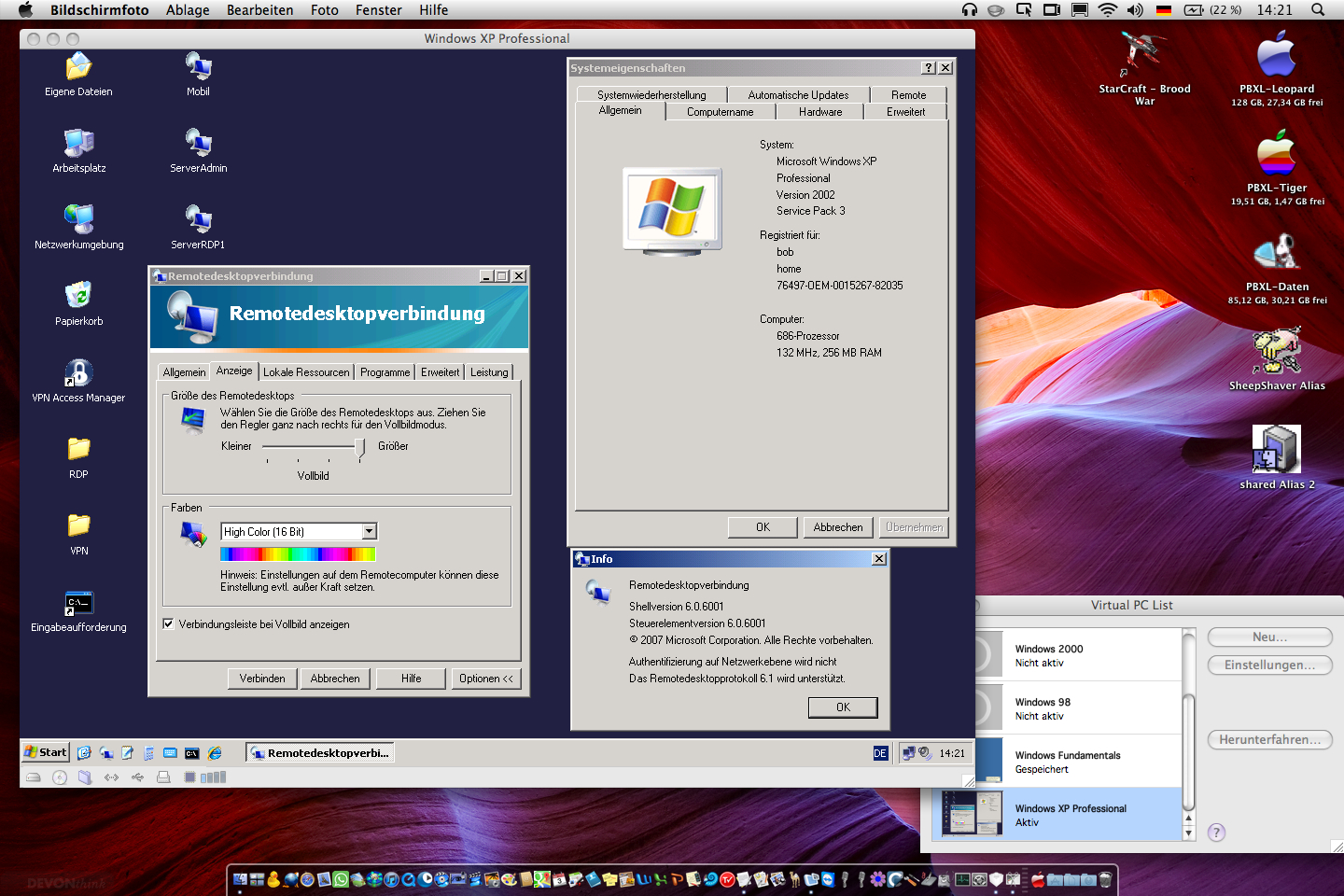Open the PBXL-Leopard volume on Mac desktop

tap(1276, 69)
